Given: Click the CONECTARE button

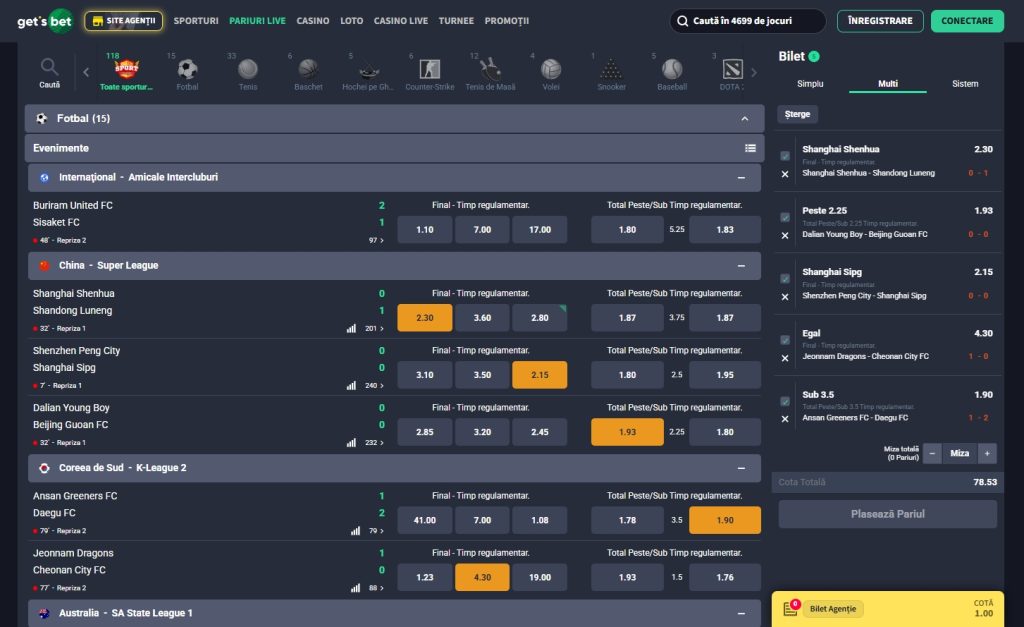Looking at the screenshot, I should click(x=967, y=21).
